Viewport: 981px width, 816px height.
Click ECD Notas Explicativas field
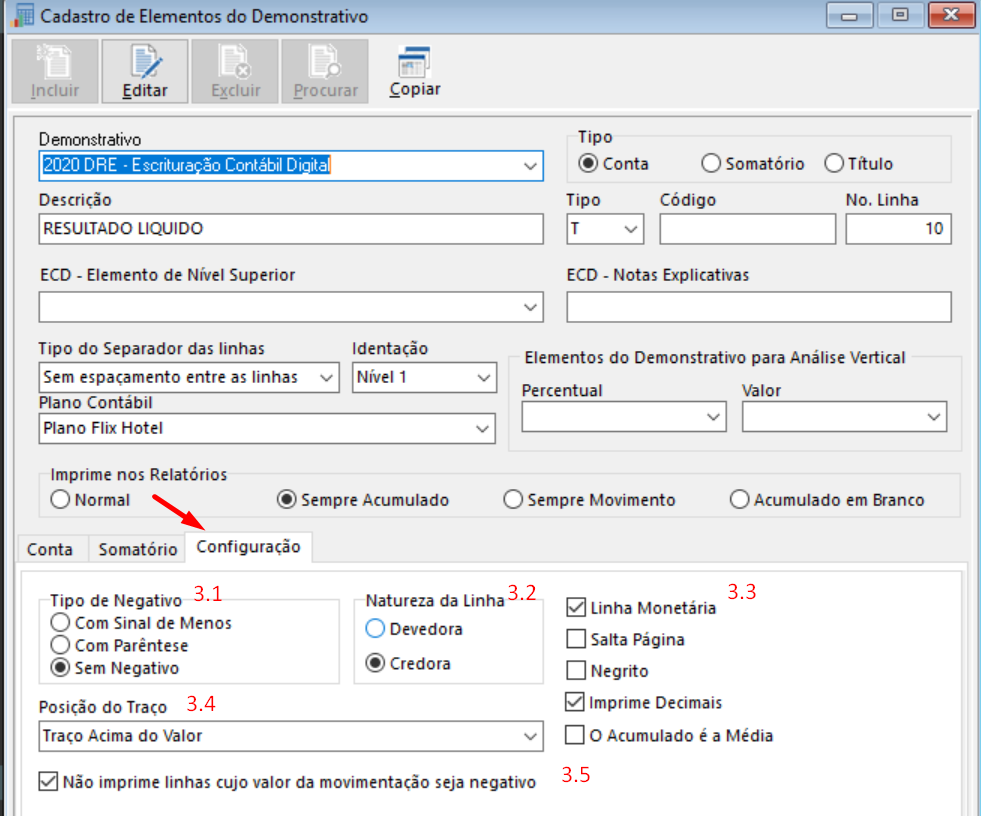point(759,307)
